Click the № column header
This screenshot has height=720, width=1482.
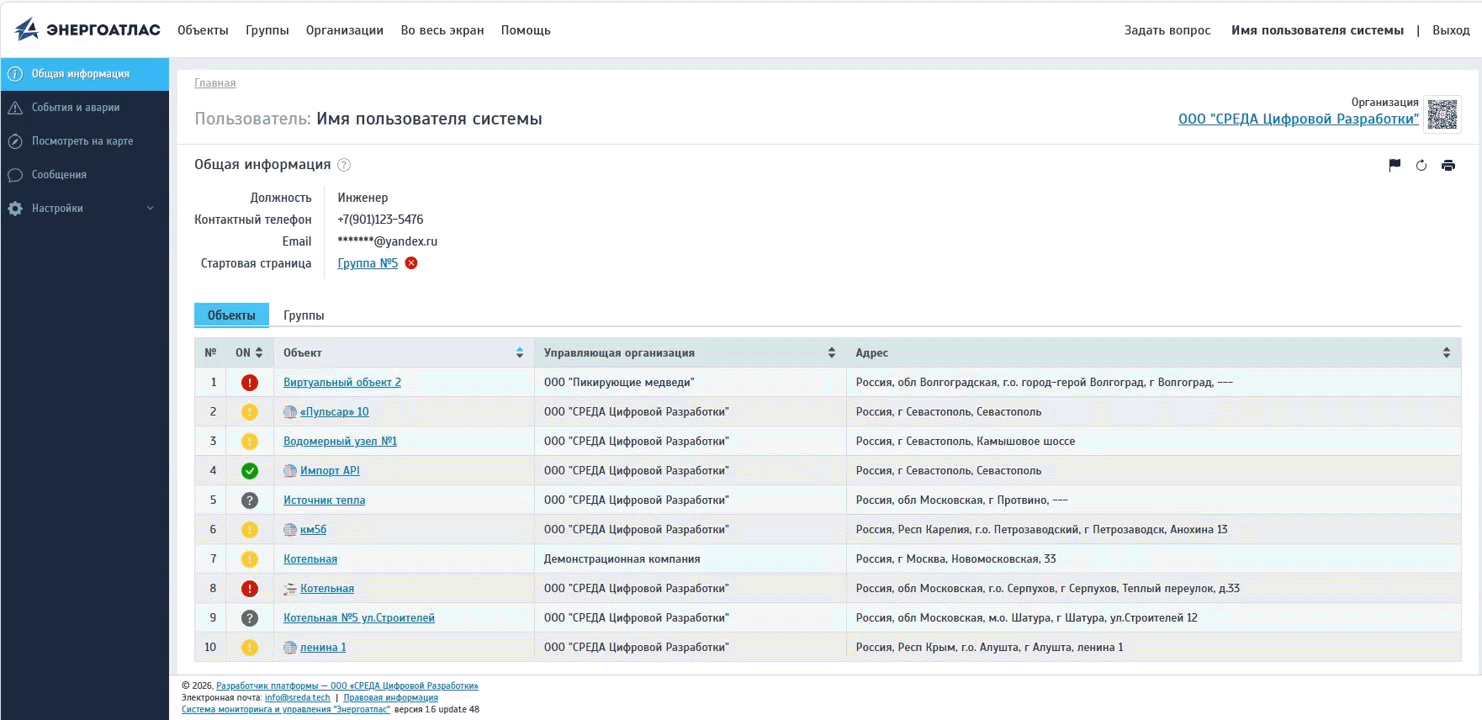tap(210, 353)
